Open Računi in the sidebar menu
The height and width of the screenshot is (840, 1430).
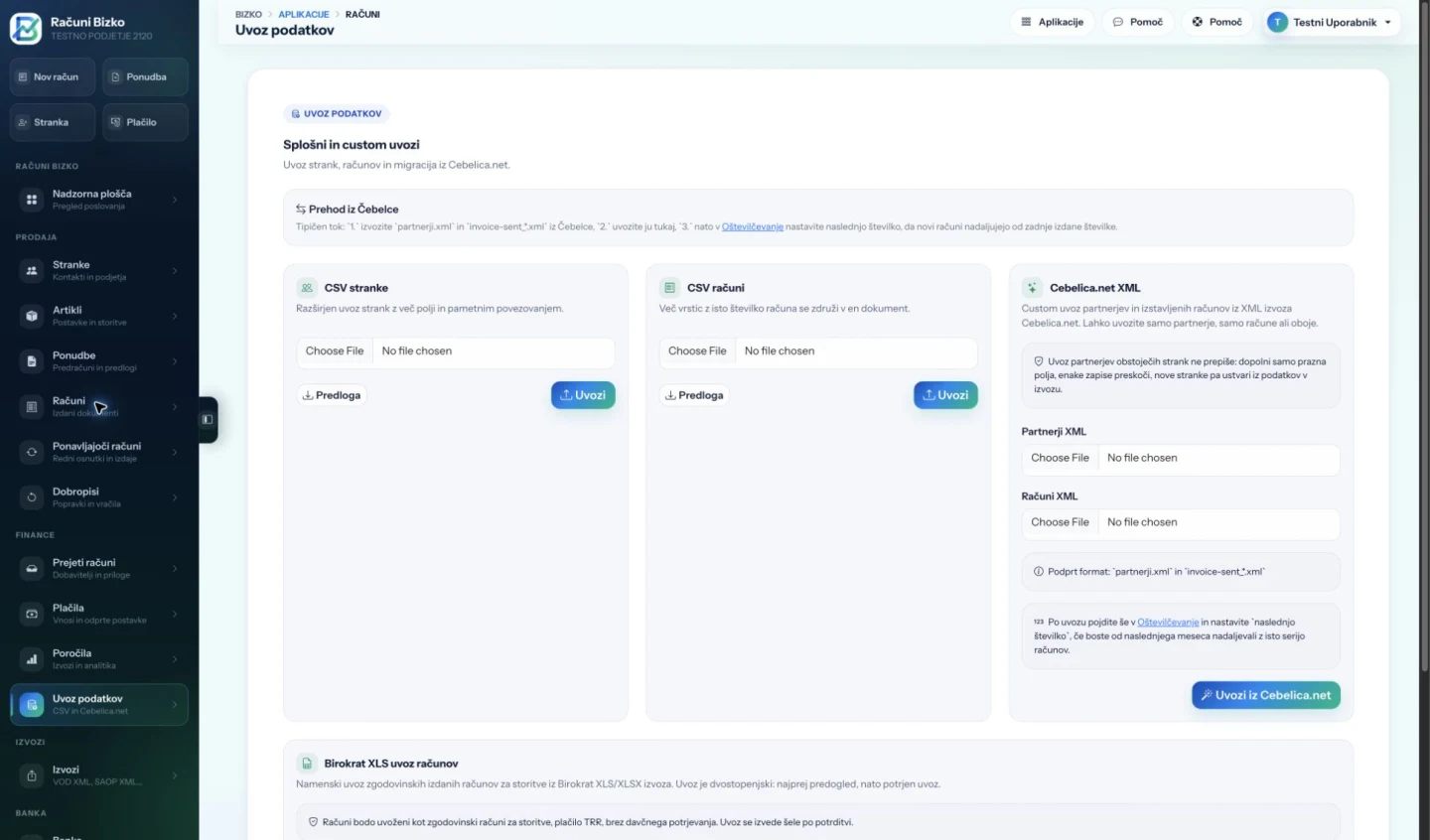pos(98,406)
